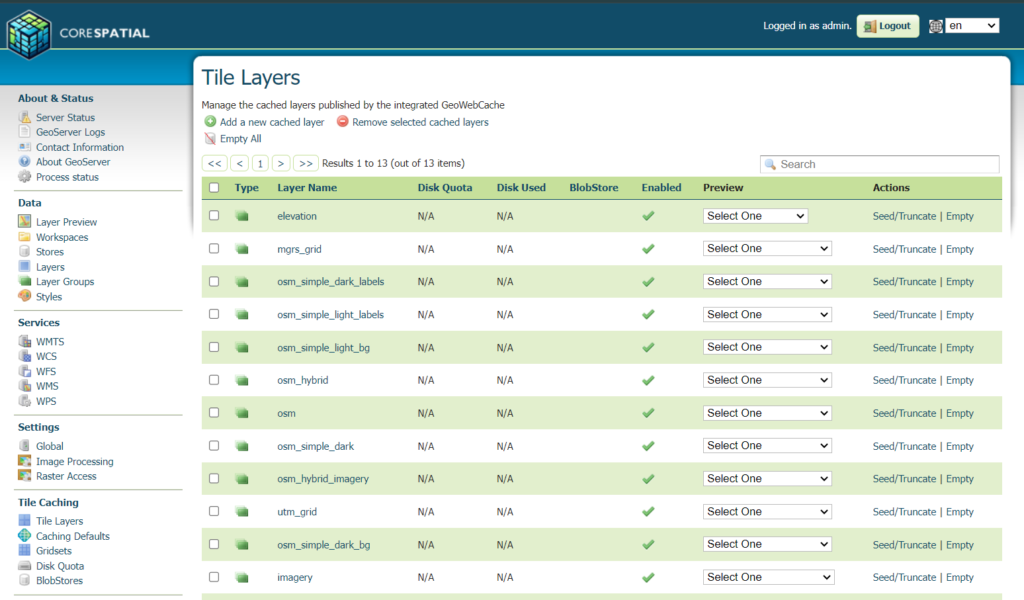The height and width of the screenshot is (600, 1024).
Task: Open Tile Layers in Tile Caching menu
Action: click(x=59, y=521)
